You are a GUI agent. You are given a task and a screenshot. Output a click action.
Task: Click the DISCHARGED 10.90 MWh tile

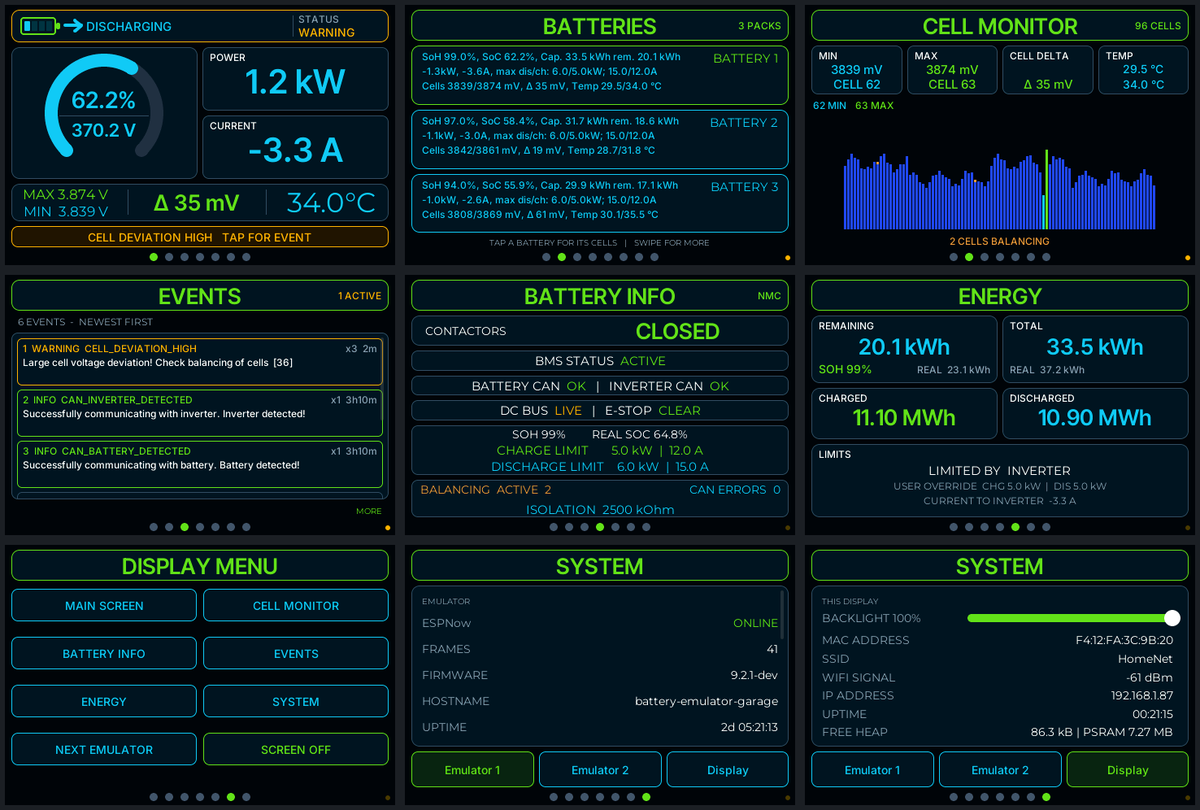(x=1096, y=413)
